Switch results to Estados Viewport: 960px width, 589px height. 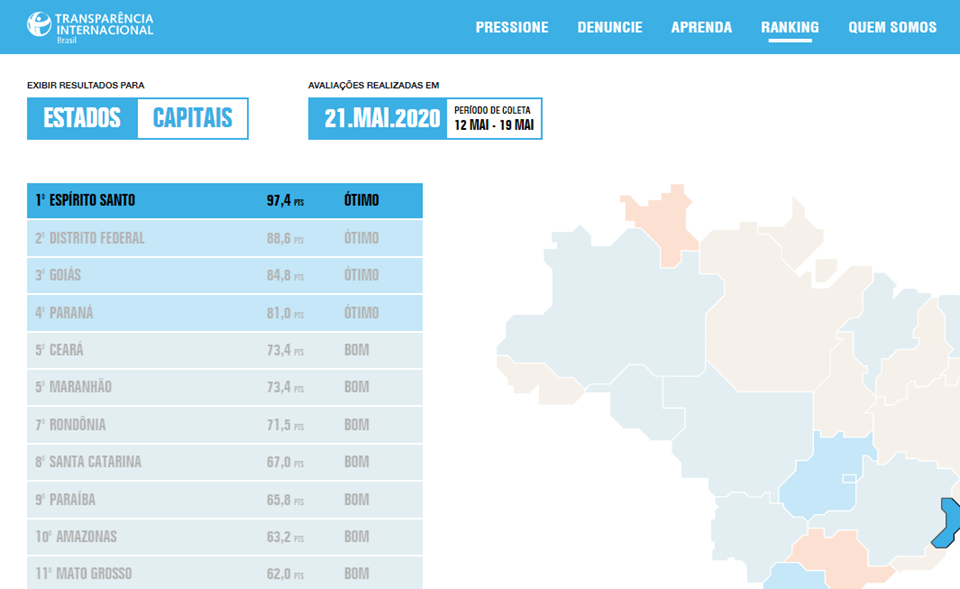[x=82, y=118]
